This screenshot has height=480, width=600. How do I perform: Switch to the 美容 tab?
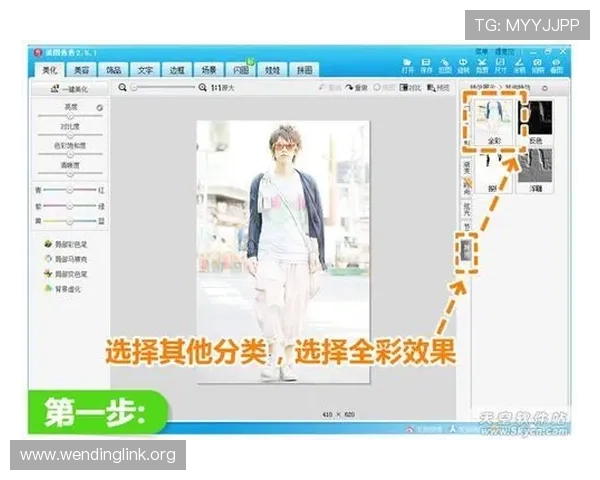(x=81, y=70)
